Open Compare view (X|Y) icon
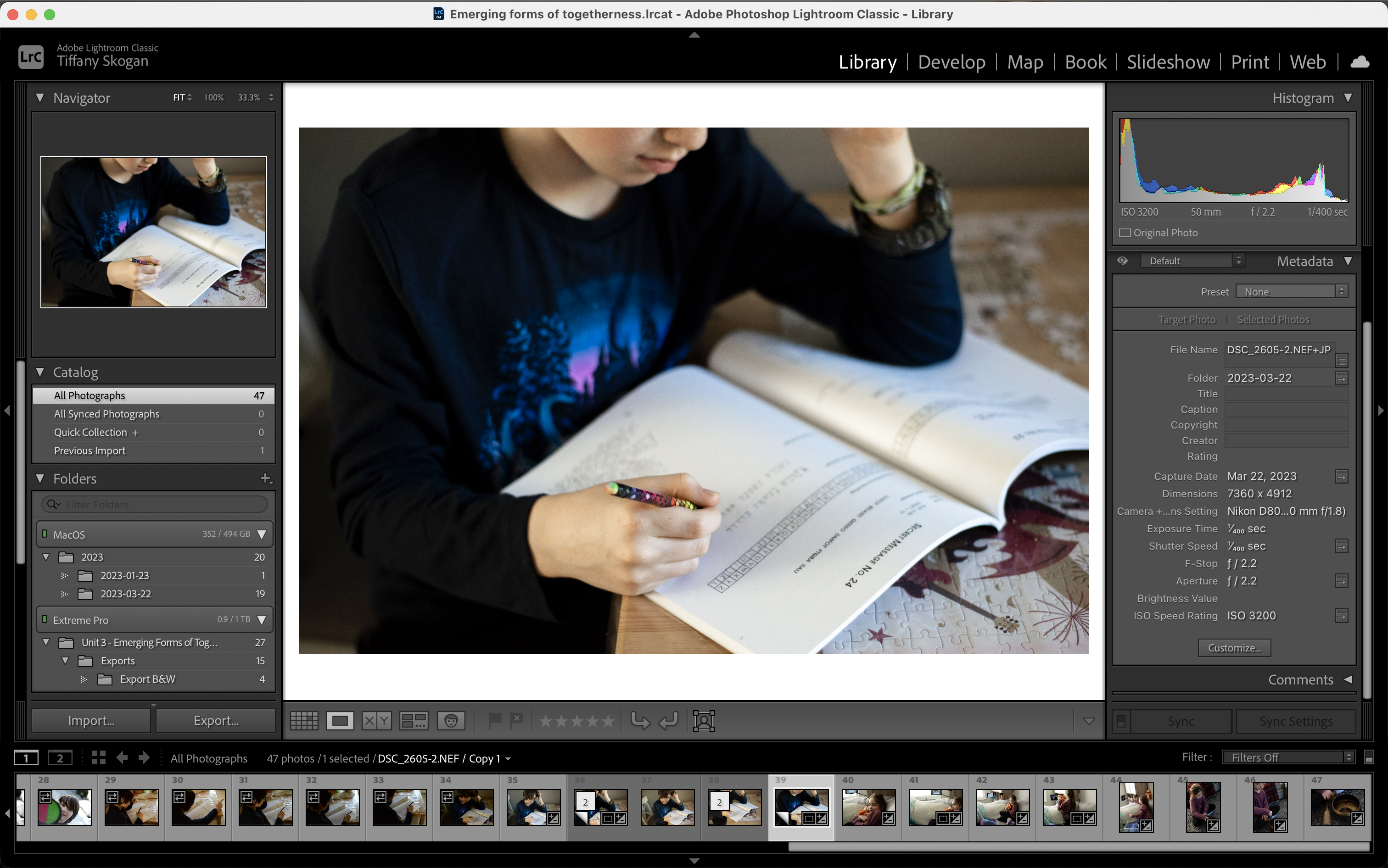This screenshot has height=868, width=1388. coord(377,720)
